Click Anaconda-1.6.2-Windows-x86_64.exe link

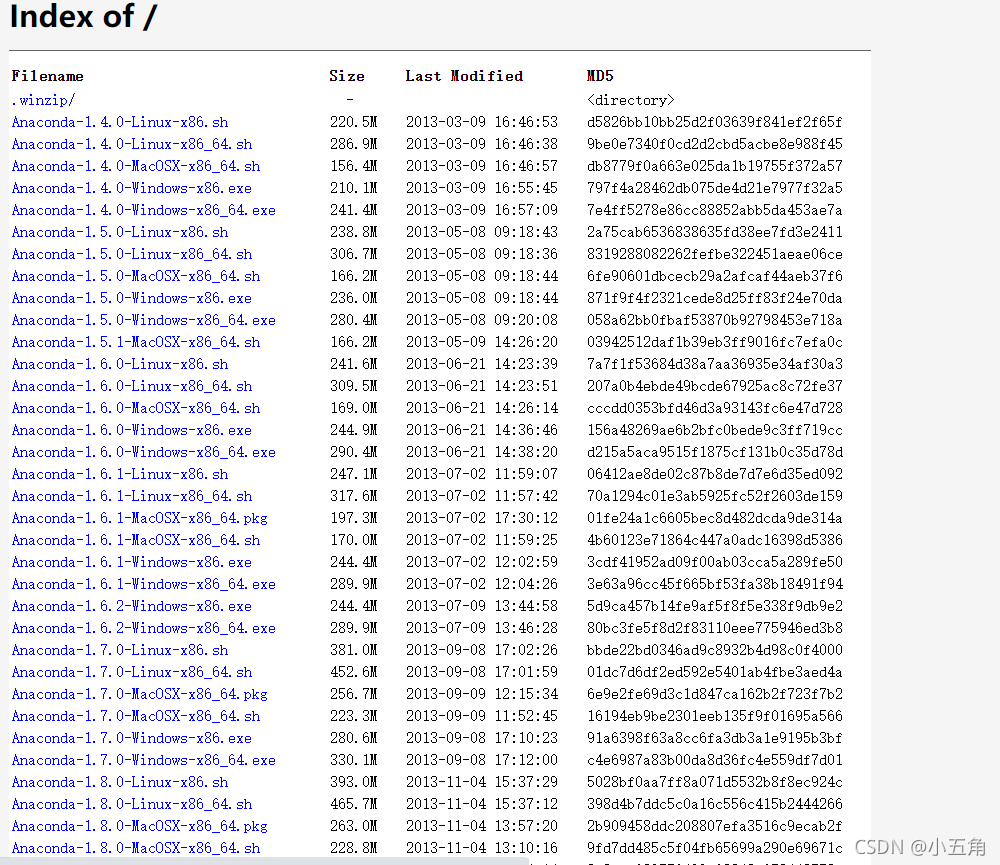click(143, 628)
